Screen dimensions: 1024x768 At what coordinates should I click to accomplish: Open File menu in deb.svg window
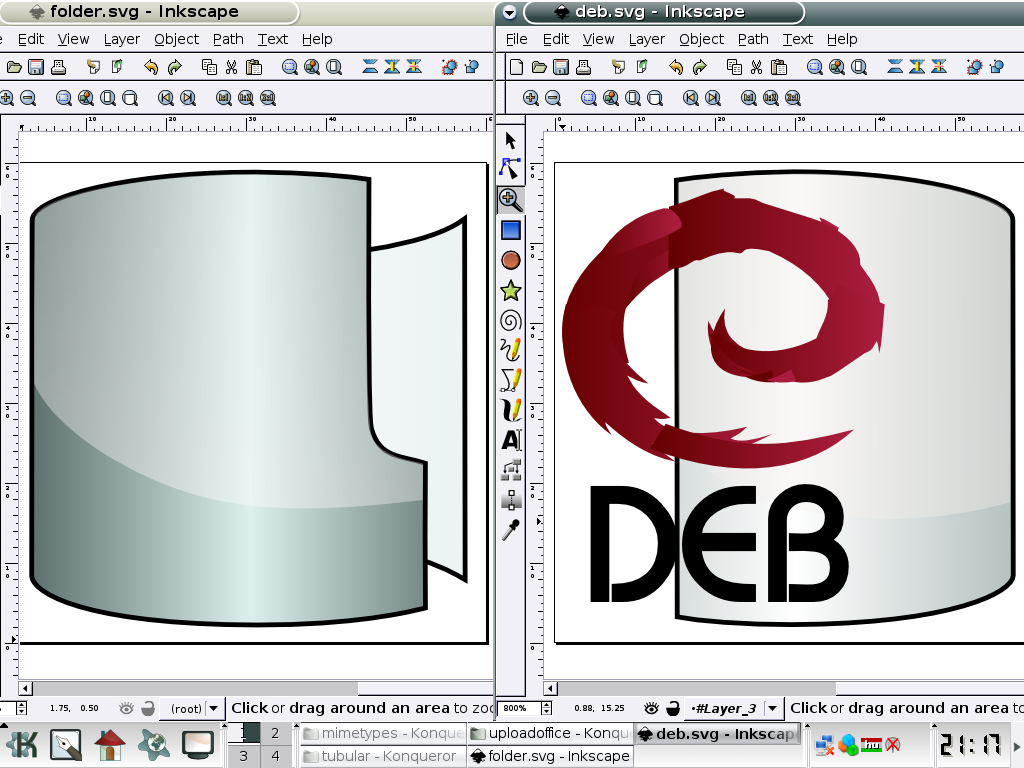coord(516,39)
